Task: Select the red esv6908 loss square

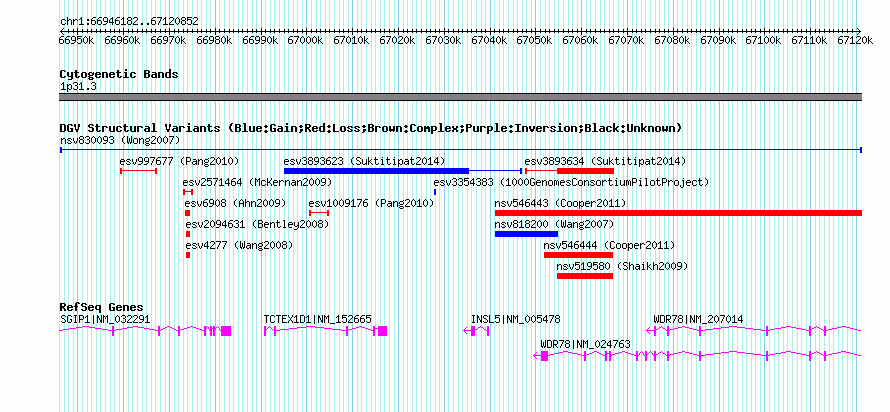Action: (x=187, y=213)
